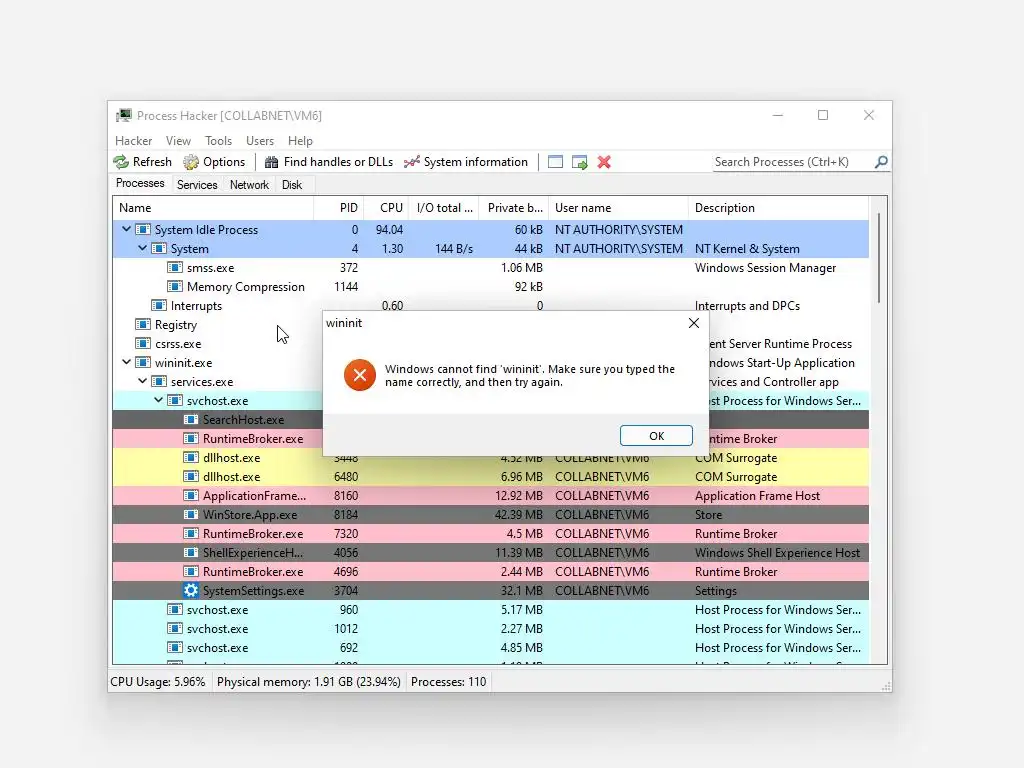The image size is (1024, 768).
Task: Open the Users menu
Action: (x=260, y=140)
